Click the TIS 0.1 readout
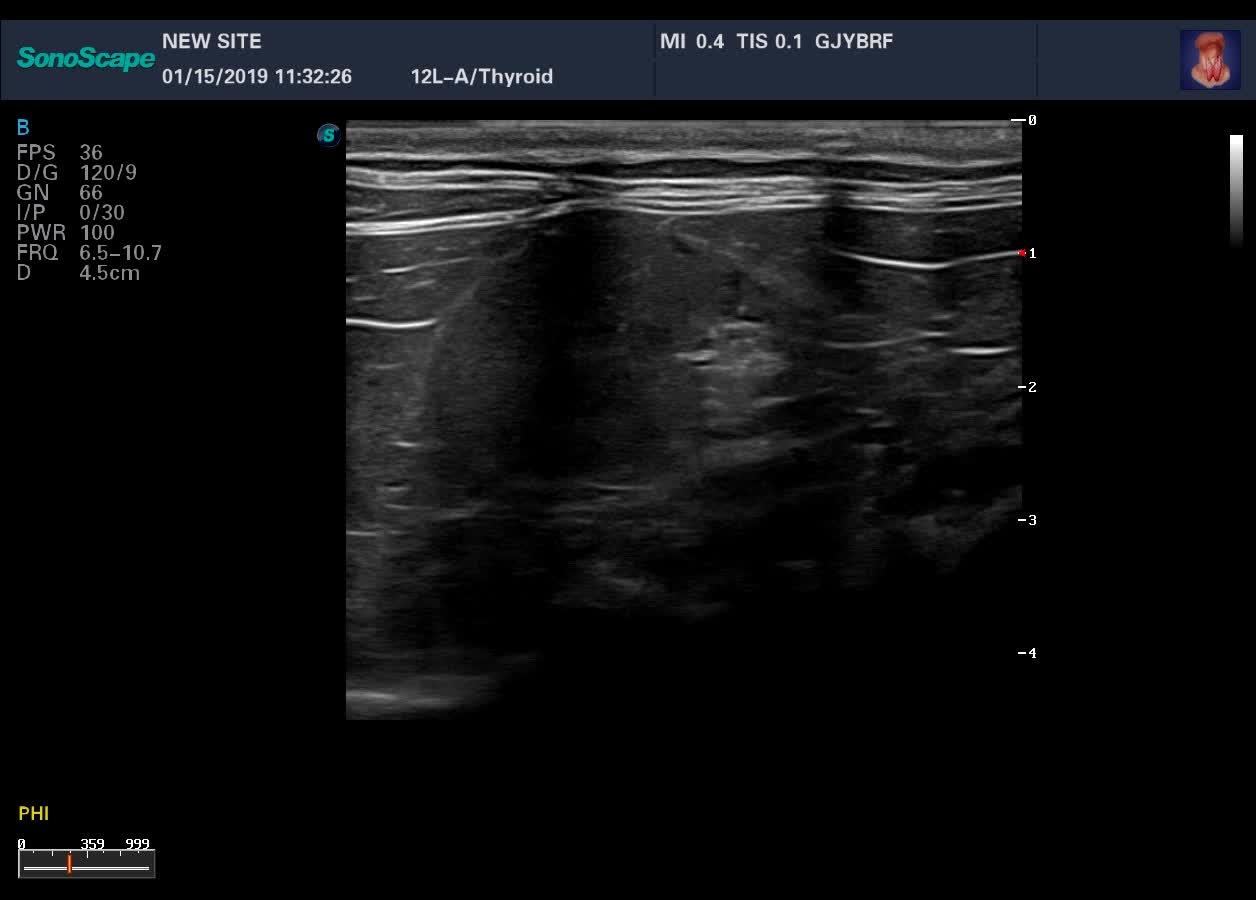Viewport: 1256px width, 900px height. [769, 42]
